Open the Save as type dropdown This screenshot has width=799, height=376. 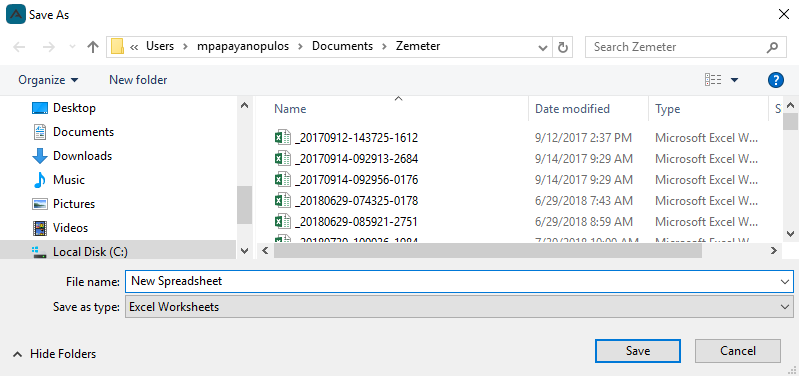click(459, 307)
